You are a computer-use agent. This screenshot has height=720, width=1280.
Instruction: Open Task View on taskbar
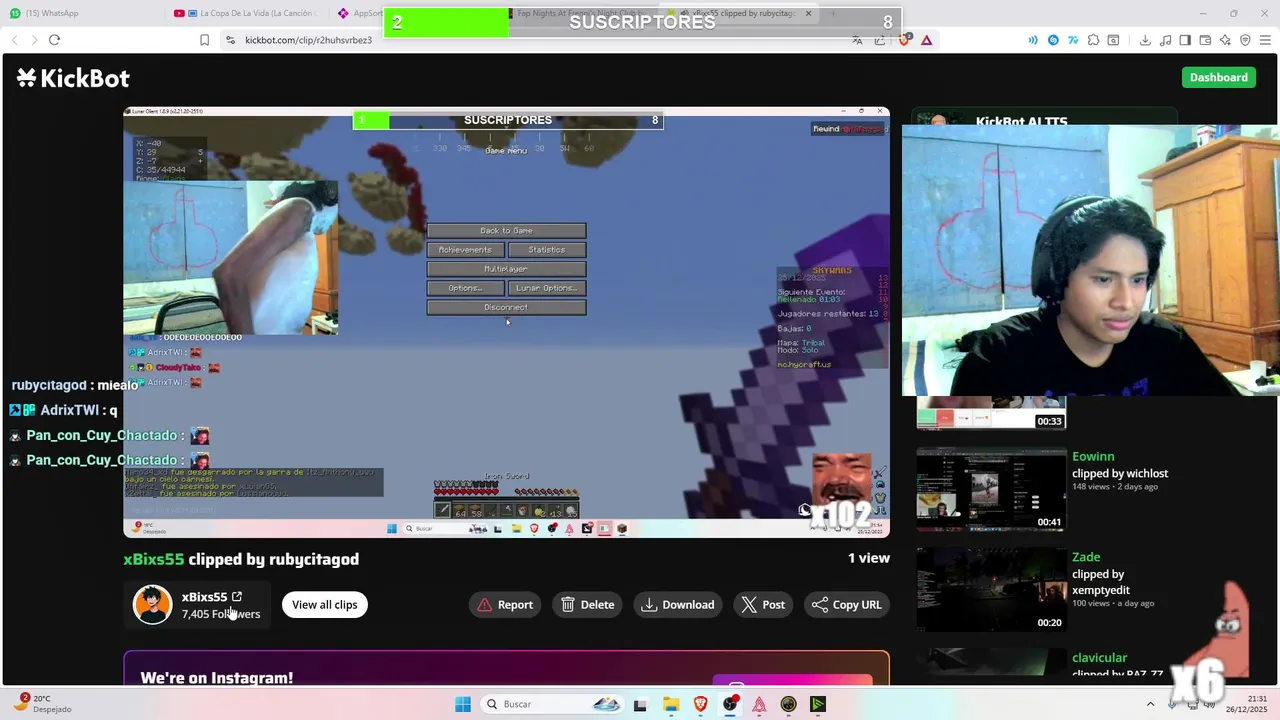coord(640,704)
